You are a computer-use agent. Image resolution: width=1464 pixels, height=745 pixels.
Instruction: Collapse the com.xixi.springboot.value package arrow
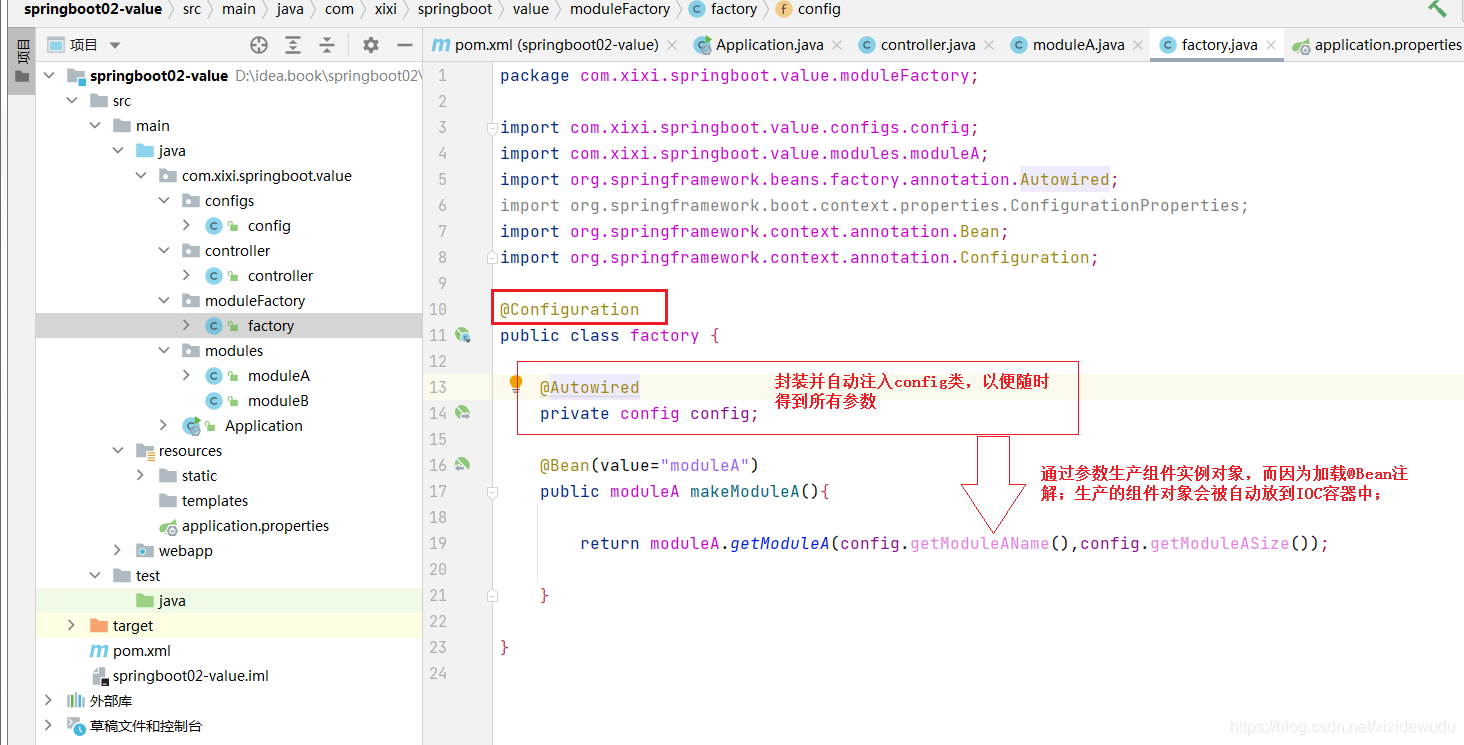coord(141,176)
